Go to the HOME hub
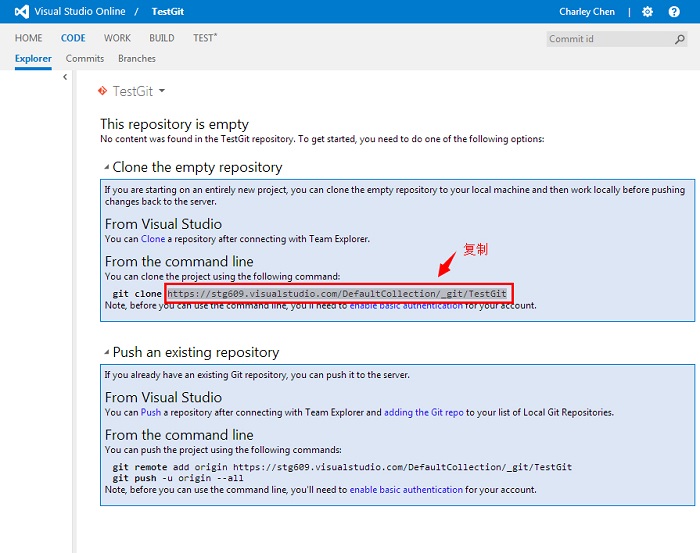The height and width of the screenshot is (553, 700). 28,38
